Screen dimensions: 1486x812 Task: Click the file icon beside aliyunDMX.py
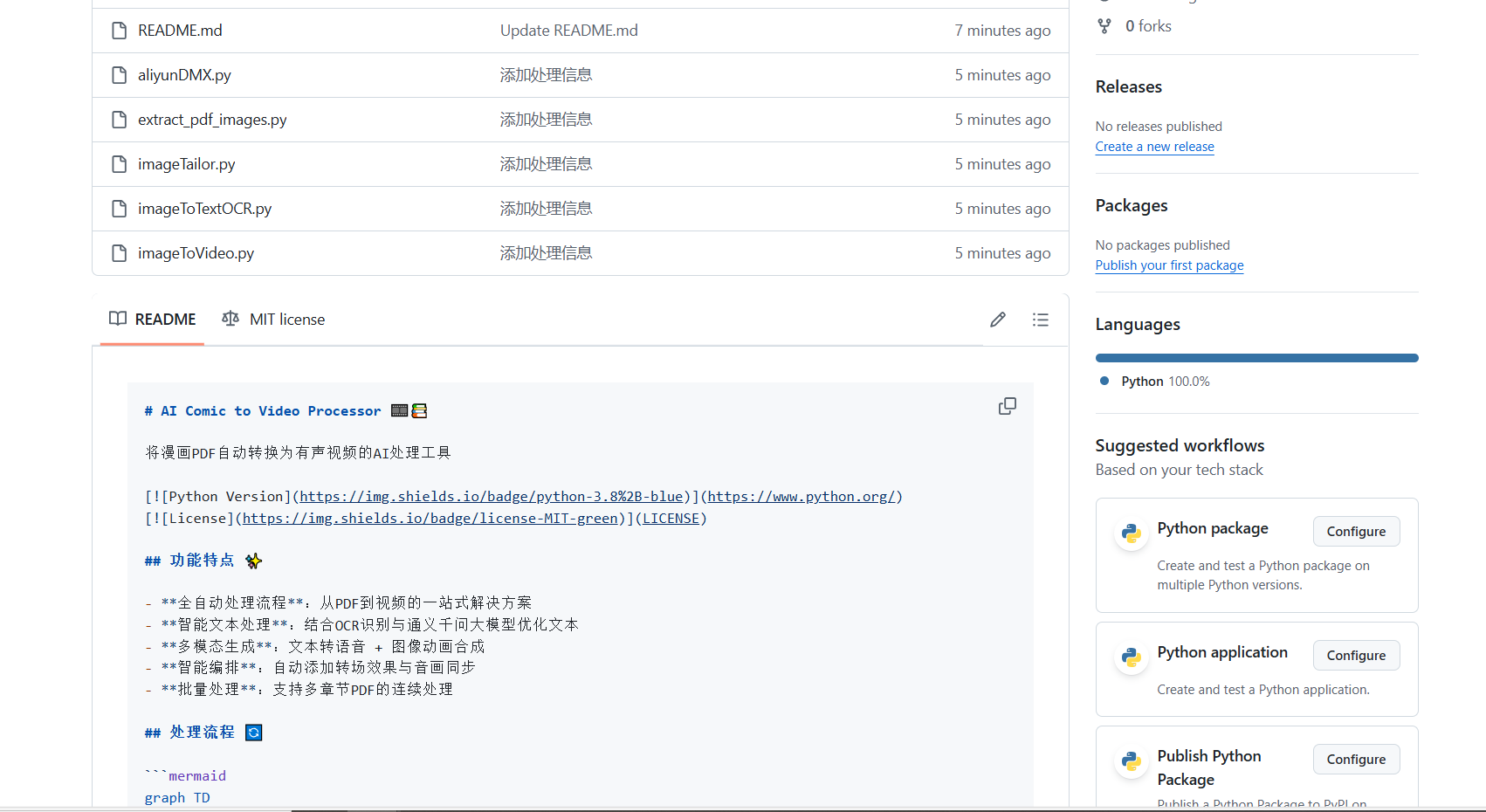[120, 75]
